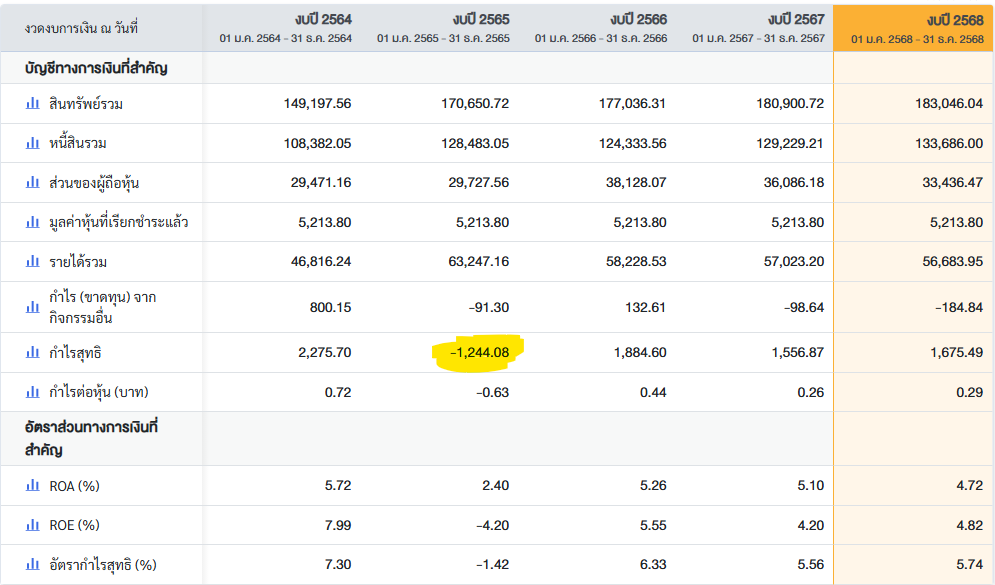Viewport: 995px width, 585px height.
Task: Open the chart icon for หนี้สินรวม
Action: click(x=33, y=143)
